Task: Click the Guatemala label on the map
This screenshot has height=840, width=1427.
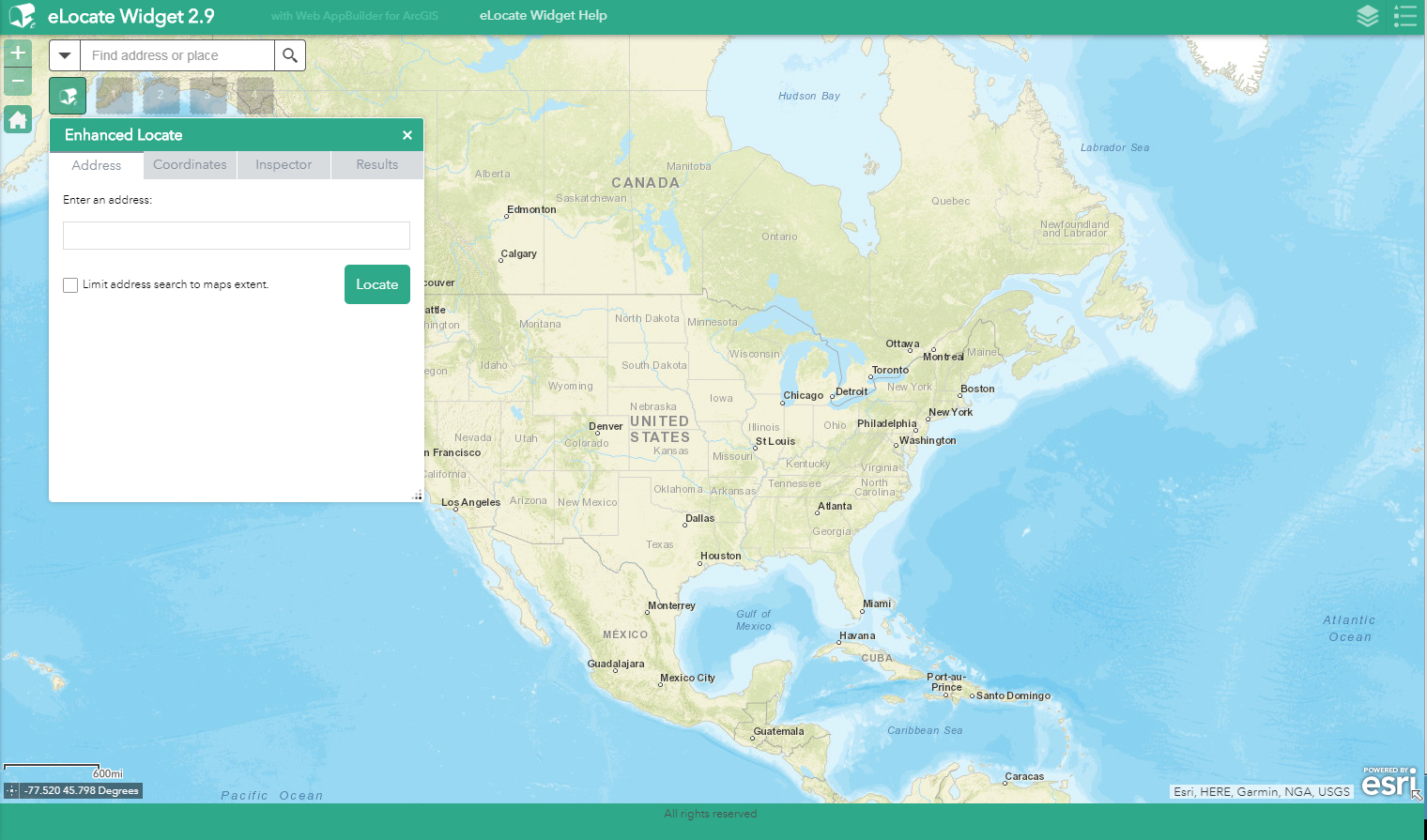Action: pyautogui.click(x=778, y=732)
